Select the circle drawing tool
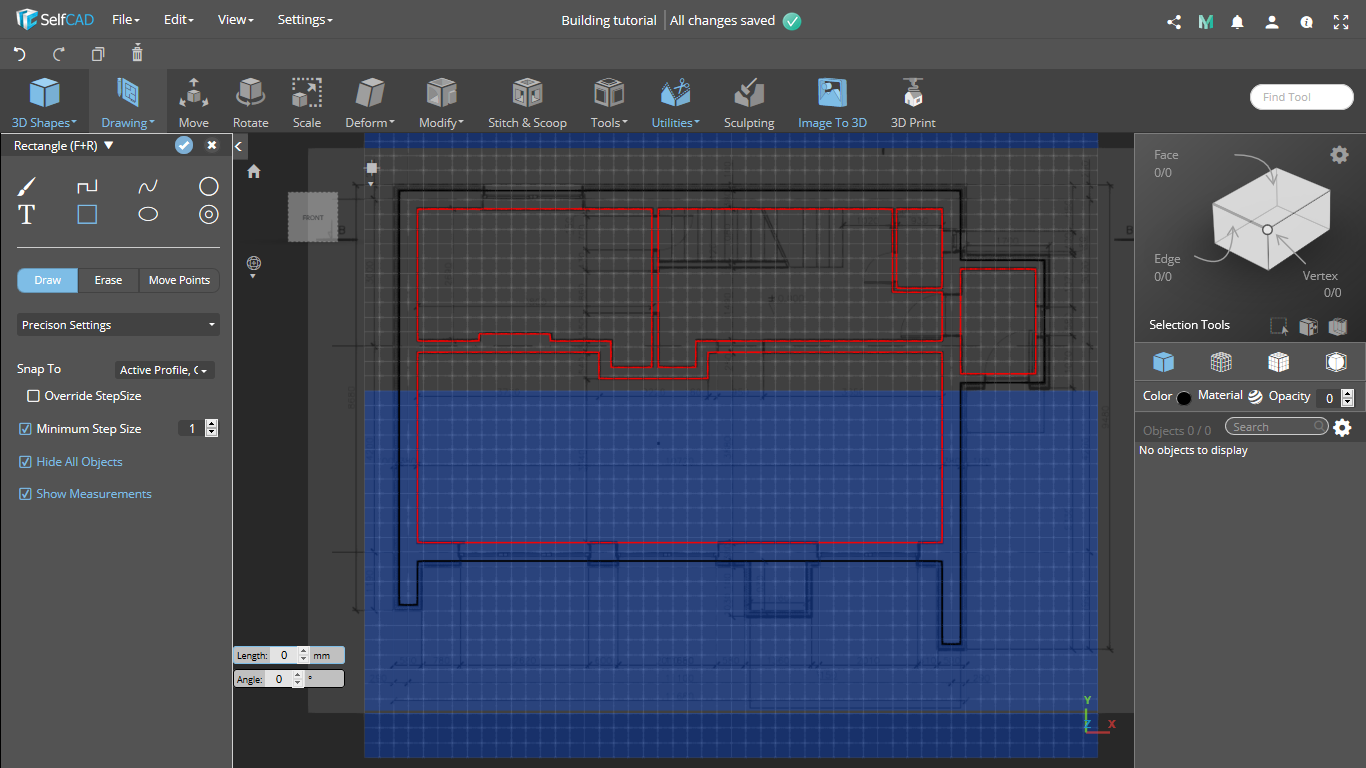 pos(208,186)
